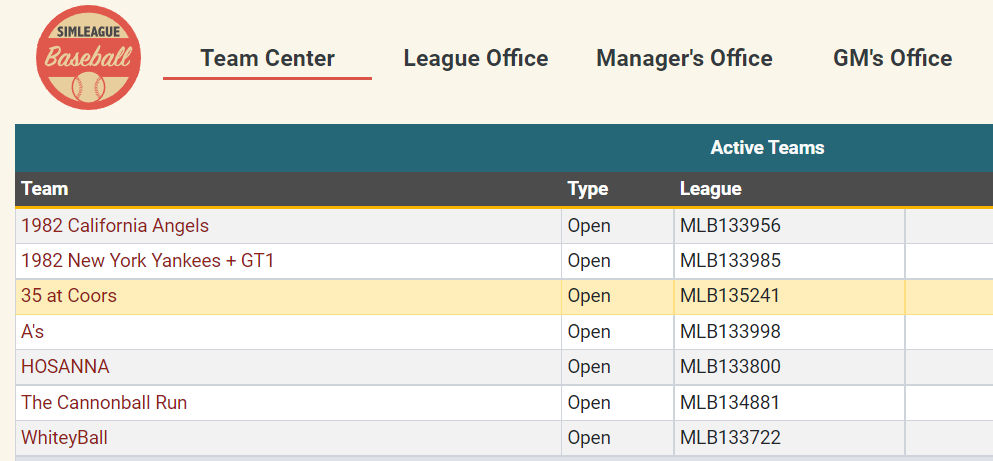The height and width of the screenshot is (461, 993).
Task: Click league MLB135241 in highlighted row
Action: point(730,296)
